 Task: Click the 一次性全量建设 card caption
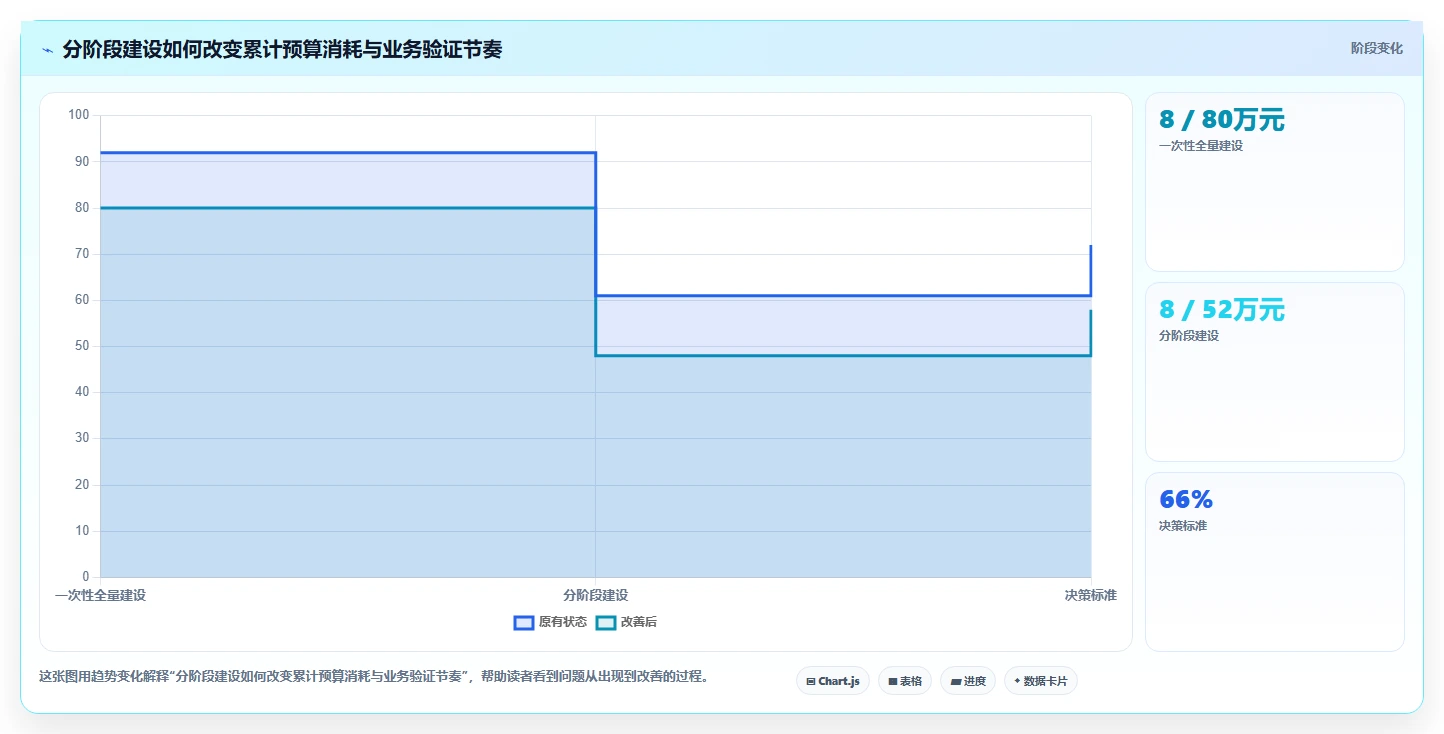click(1201, 146)
